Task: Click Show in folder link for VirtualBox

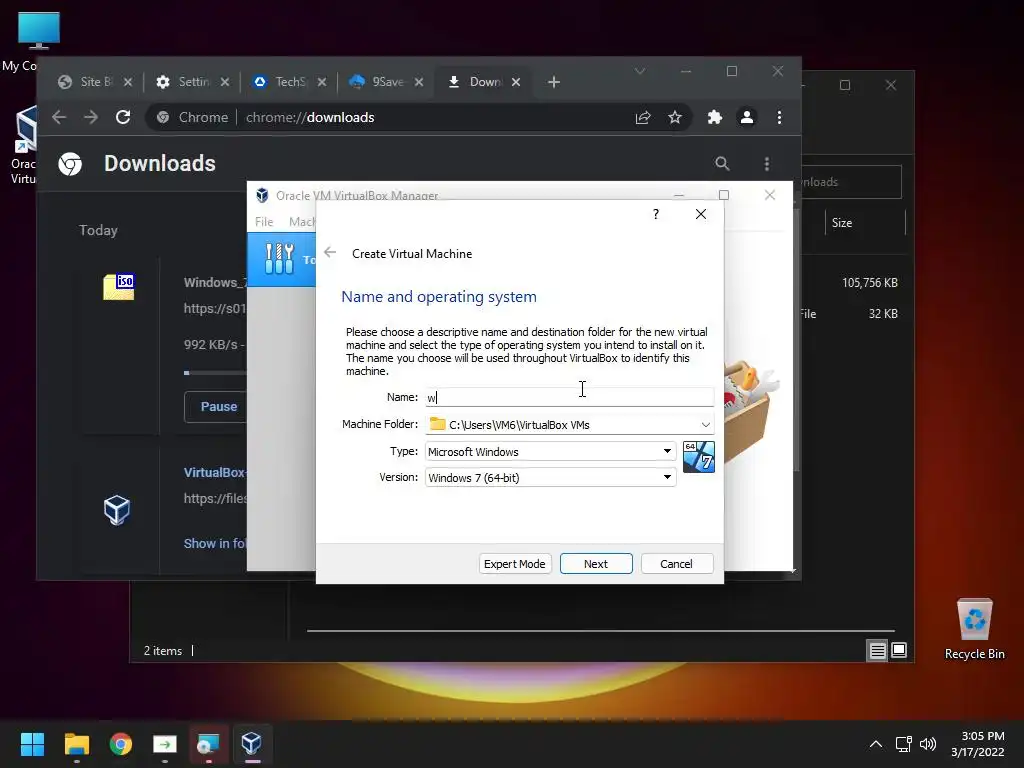Action: pyautogui.click(x=216, y=543)
